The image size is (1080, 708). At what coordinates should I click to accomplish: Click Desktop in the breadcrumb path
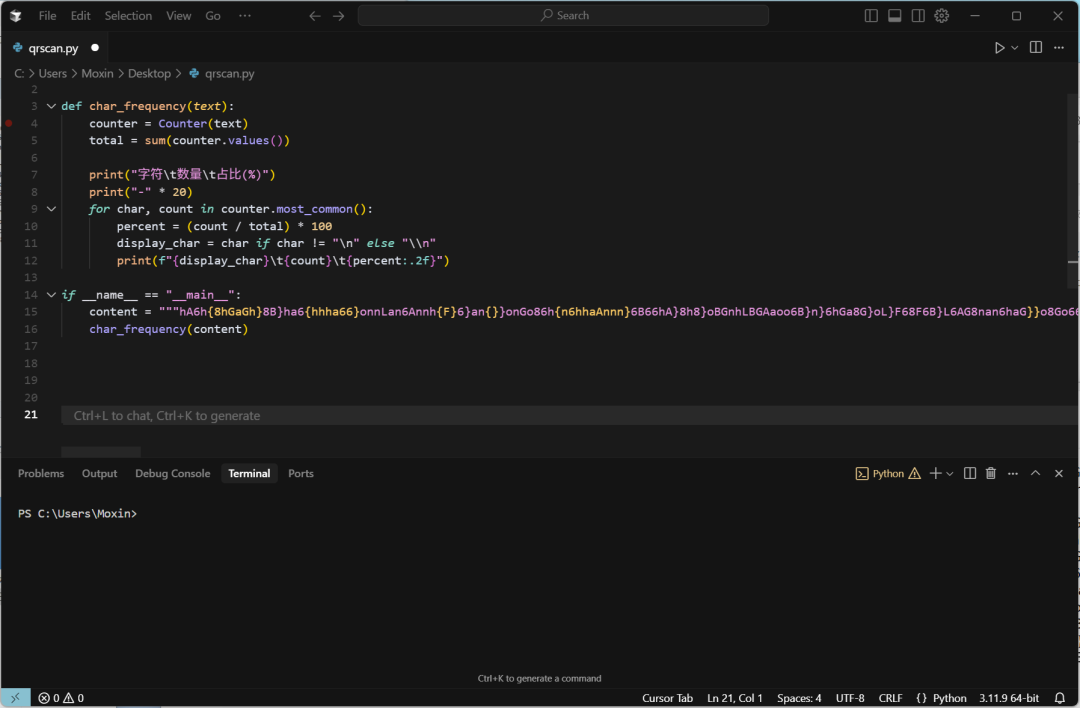coord(149,74)
